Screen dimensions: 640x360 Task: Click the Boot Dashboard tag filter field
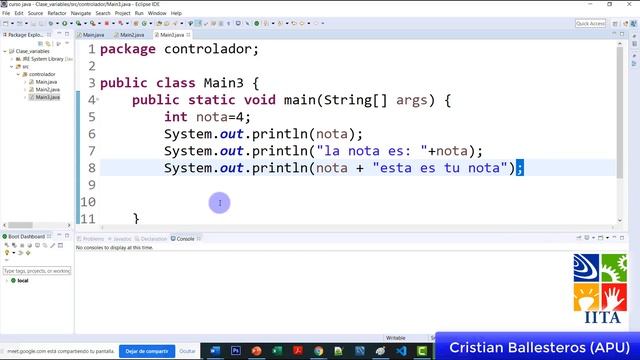[x=37, y=271]
